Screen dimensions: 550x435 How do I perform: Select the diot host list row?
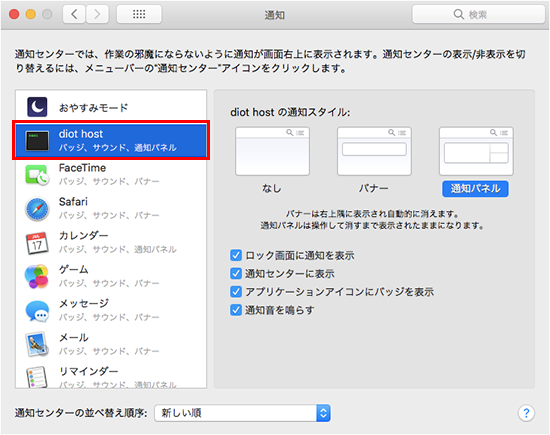pos(111,140)
